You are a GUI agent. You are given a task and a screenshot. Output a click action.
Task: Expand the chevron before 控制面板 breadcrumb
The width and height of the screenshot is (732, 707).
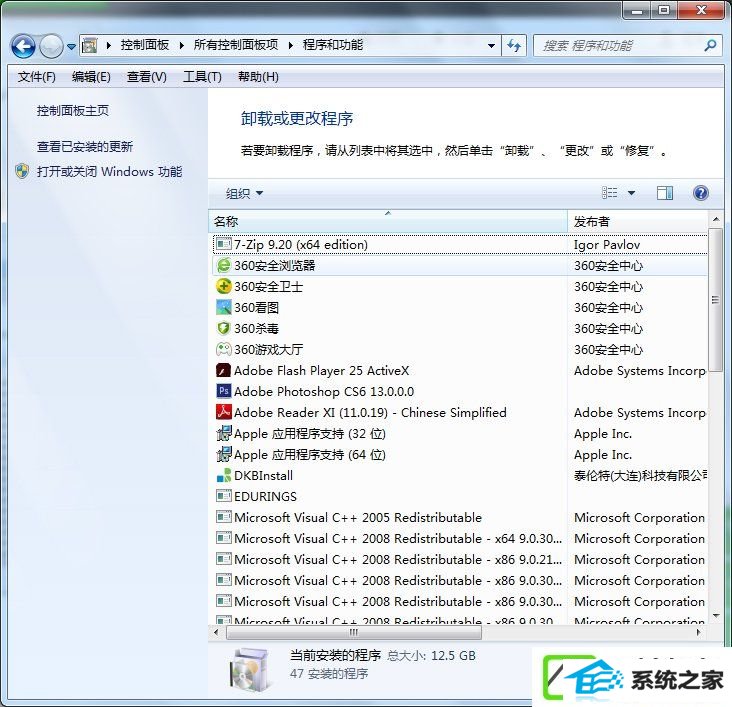[x=109, y=45]
